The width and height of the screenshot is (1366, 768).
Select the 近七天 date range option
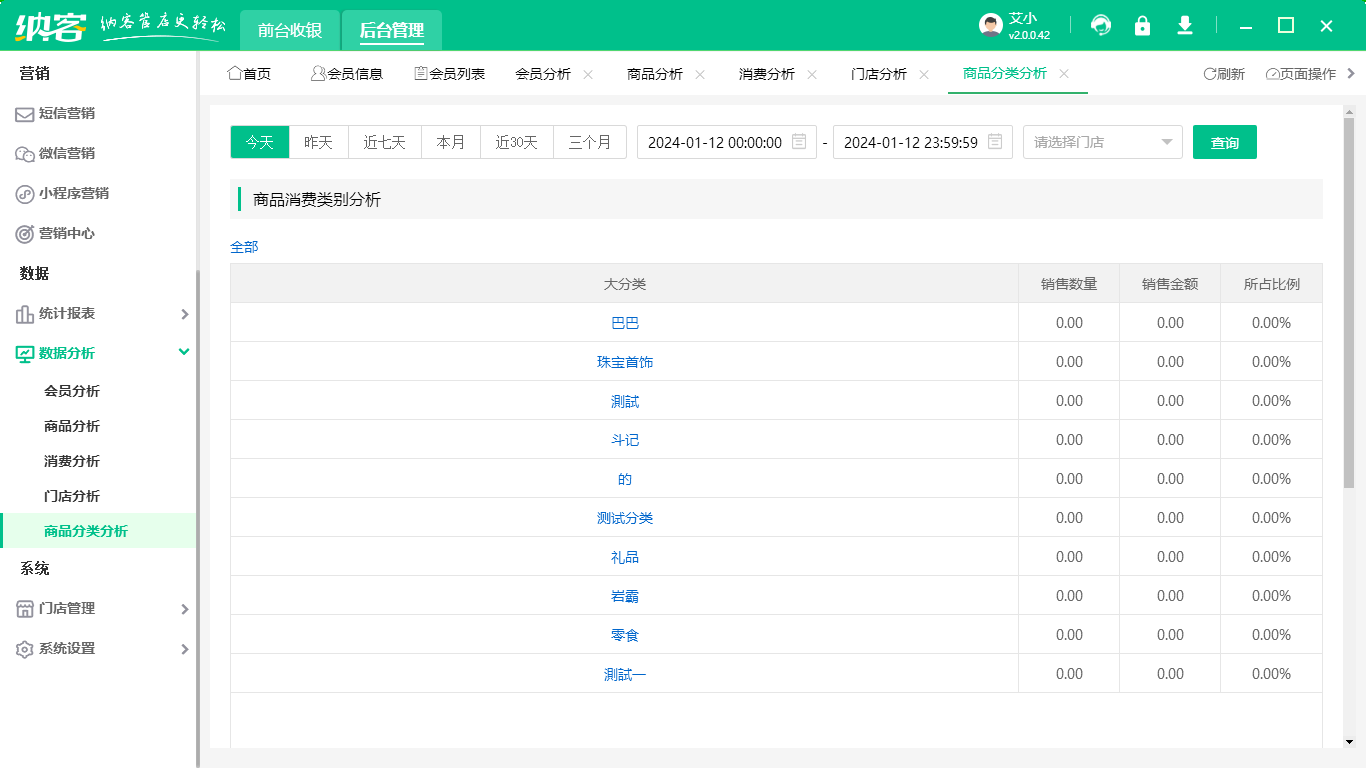click(x=384, y=142)
